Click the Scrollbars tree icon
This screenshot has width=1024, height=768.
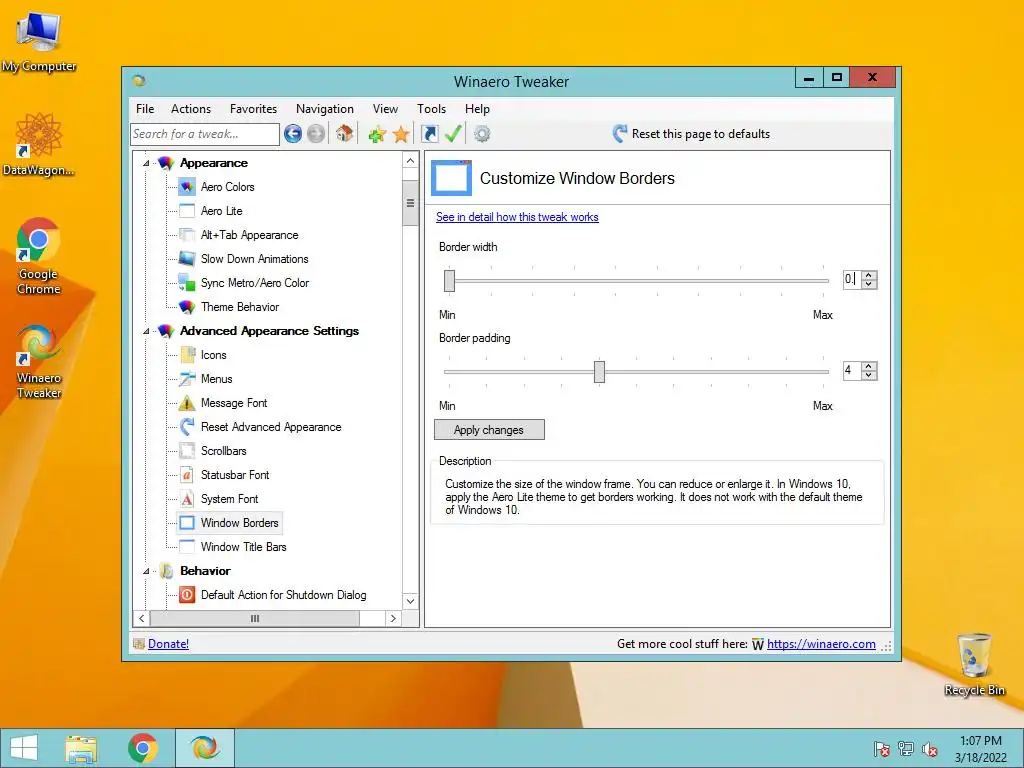pyautogui.click(x=187, y=451)
